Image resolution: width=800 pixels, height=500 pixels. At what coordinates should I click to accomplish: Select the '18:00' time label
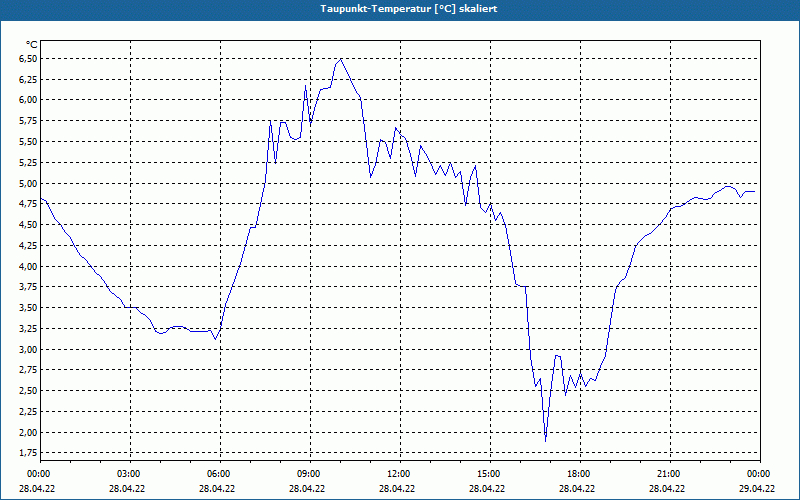(x=581, y=474)
